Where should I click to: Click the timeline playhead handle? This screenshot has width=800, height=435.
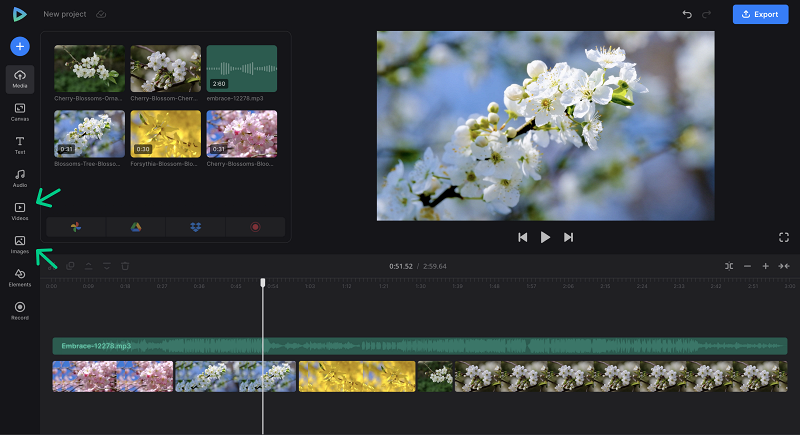(263, 283)
